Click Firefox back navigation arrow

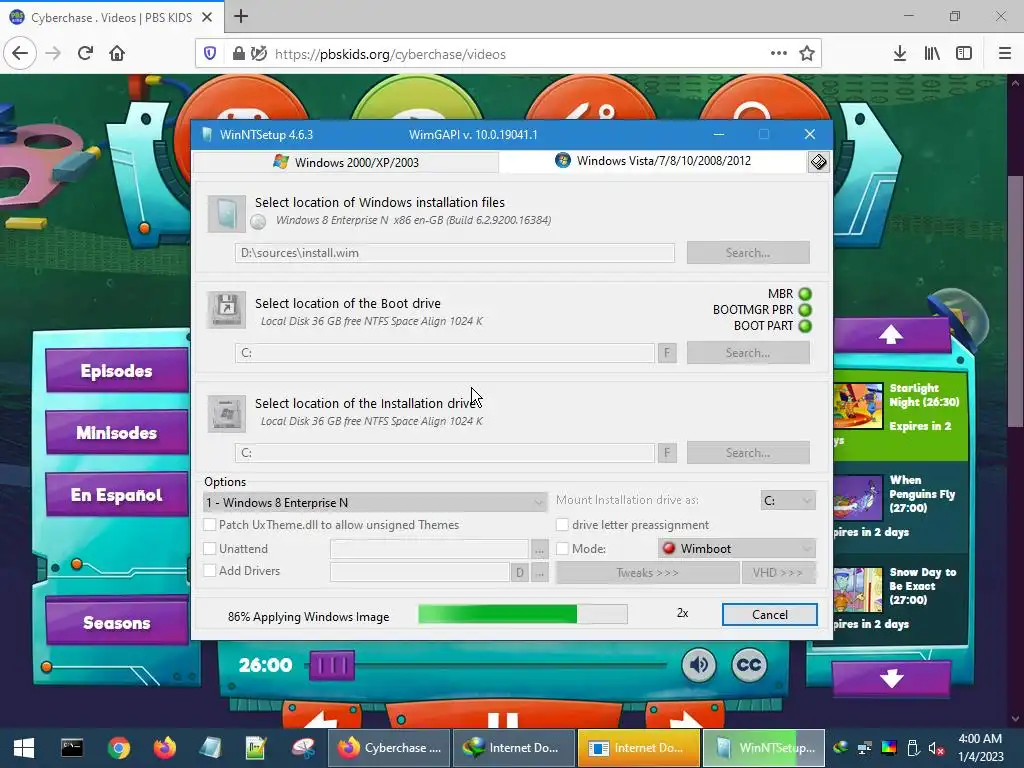pyautogui.click(x=20, y=54)
